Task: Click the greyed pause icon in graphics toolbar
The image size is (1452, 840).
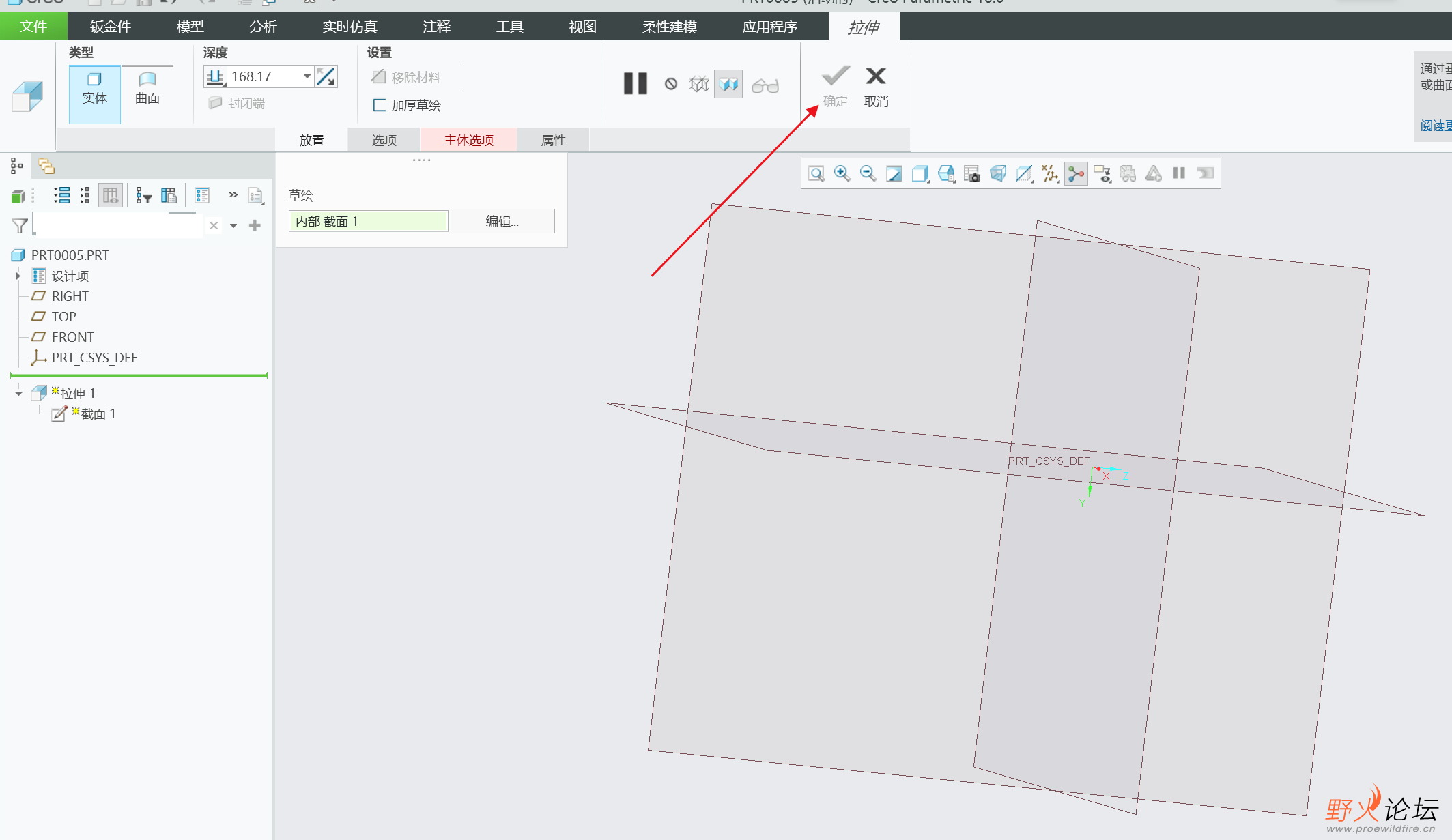Action: click(1179, 173)
